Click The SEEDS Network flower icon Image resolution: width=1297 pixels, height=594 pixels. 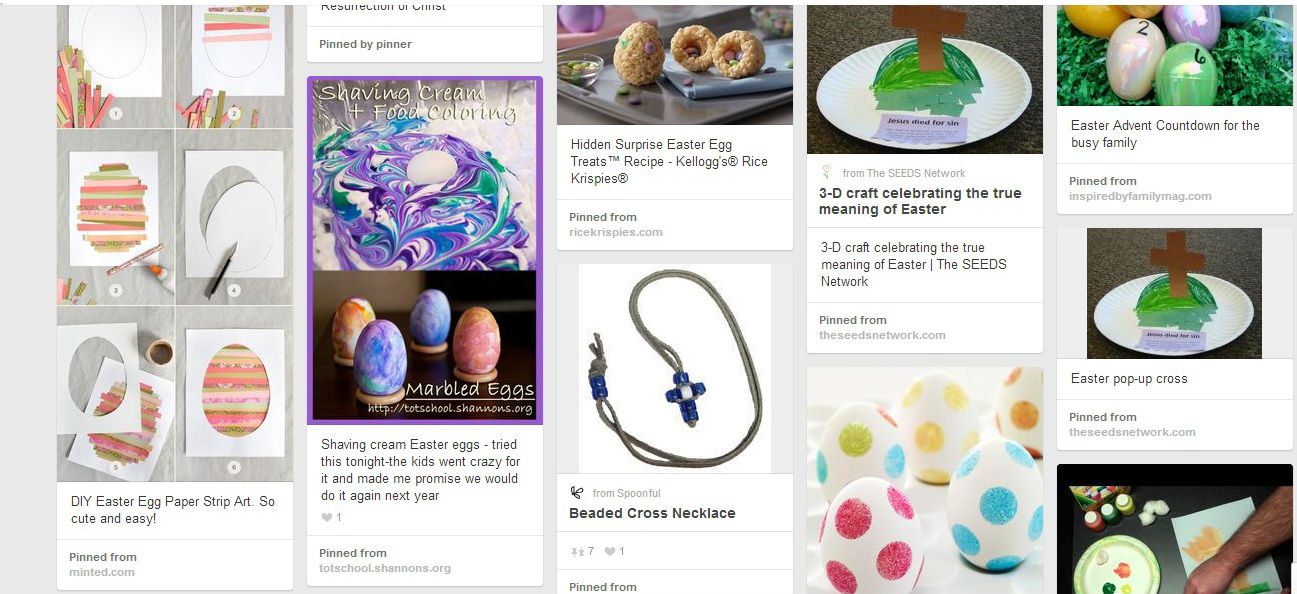point(826,172)
